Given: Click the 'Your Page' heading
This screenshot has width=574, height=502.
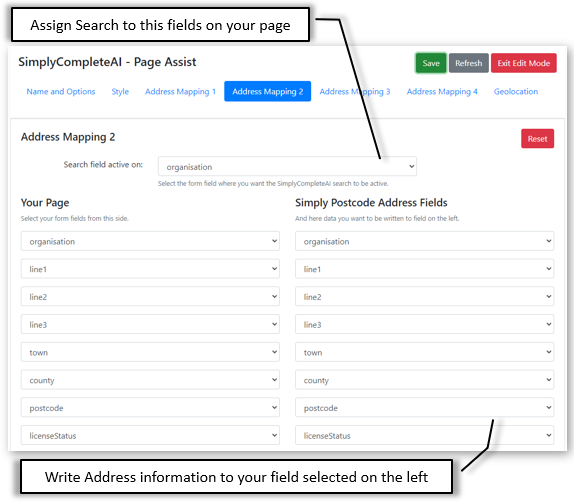Looking at the screenshot, I should [45, 203].
